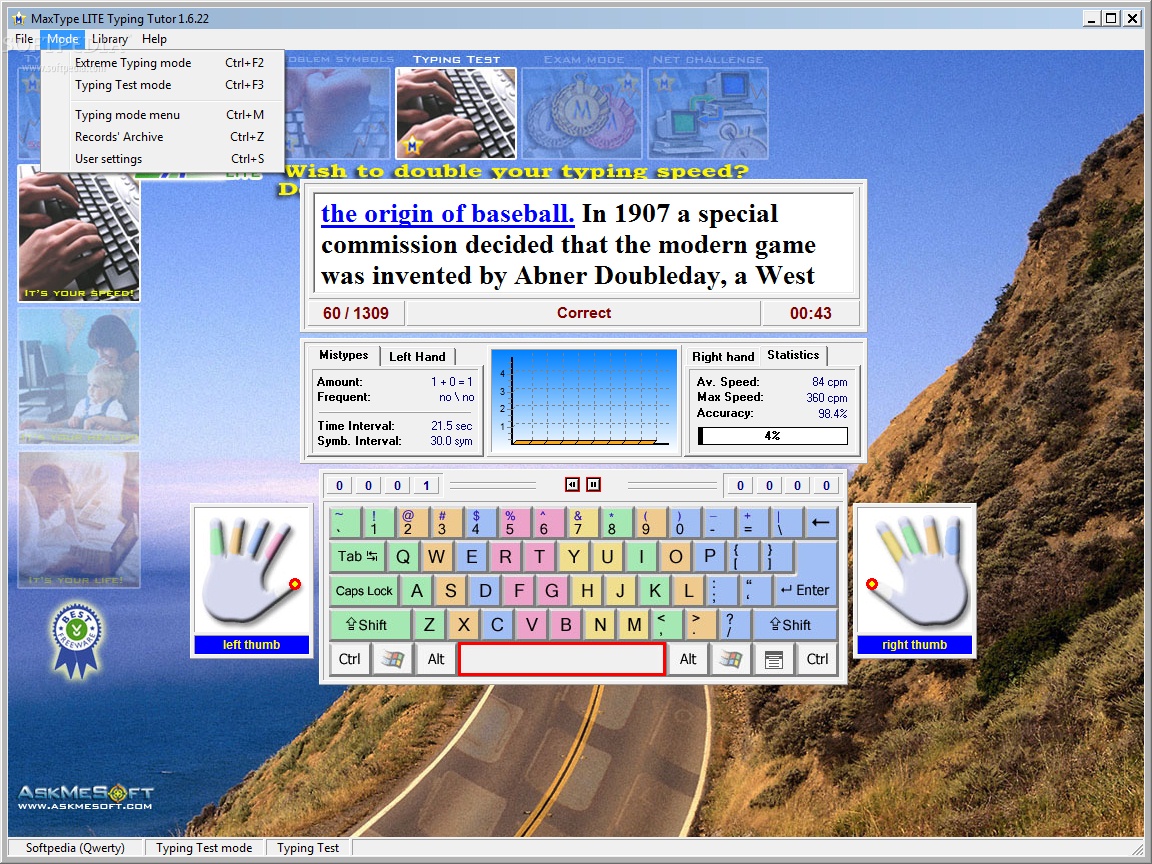1152x864 pixels.
Task: Open the Library menu
Action: [x=110, y=39]
